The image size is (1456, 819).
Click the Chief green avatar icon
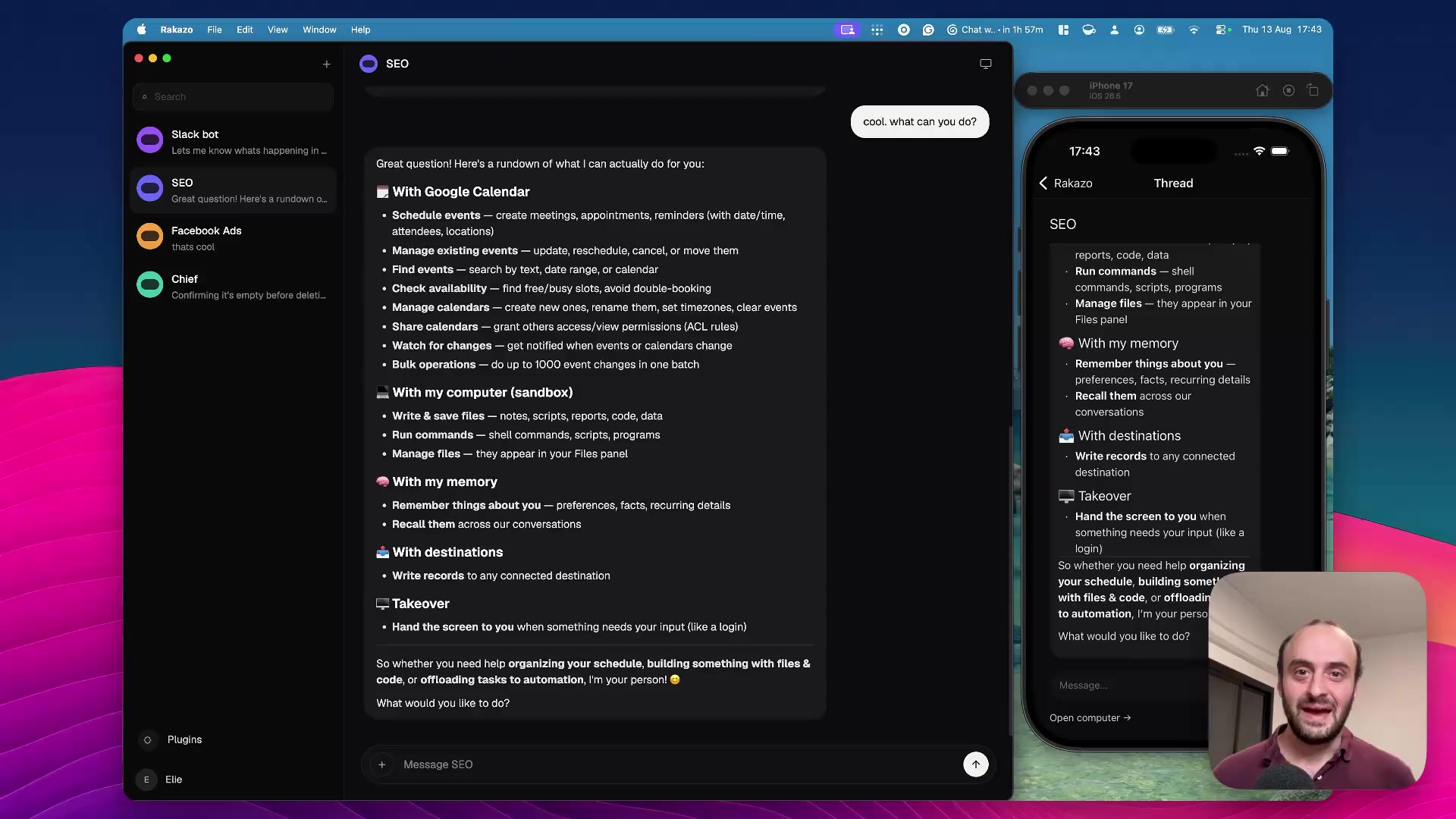[150, 285]
